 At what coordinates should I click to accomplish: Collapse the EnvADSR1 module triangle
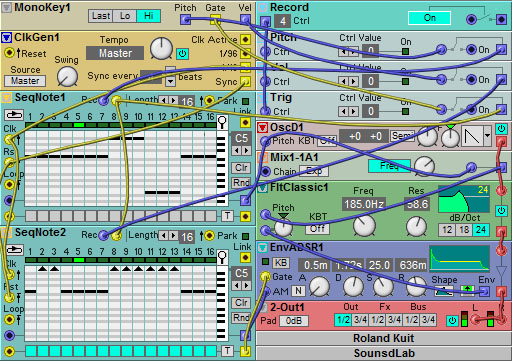(x=263, y=247)
